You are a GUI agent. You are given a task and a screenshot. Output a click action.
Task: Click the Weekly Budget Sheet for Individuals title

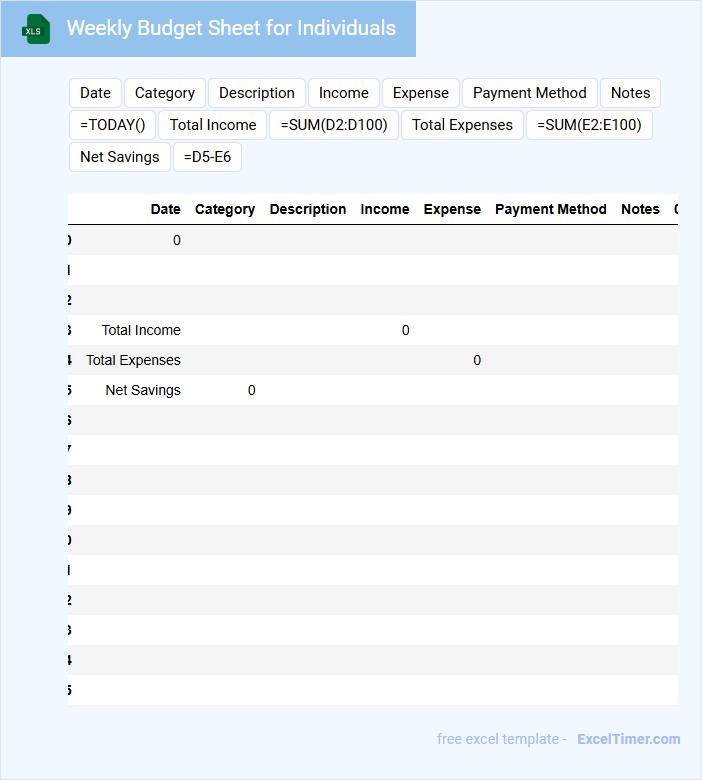[x=231, y=28]
